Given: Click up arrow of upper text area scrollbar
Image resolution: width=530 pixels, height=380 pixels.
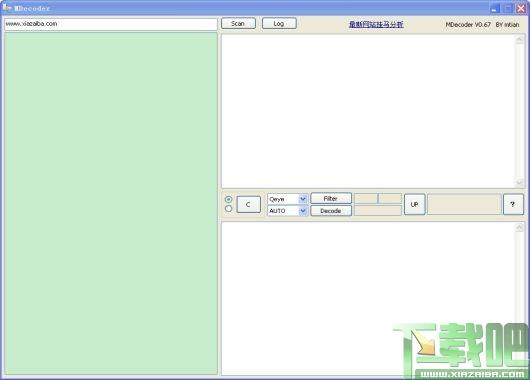Looking at the screenshot, I should point(519,40).
